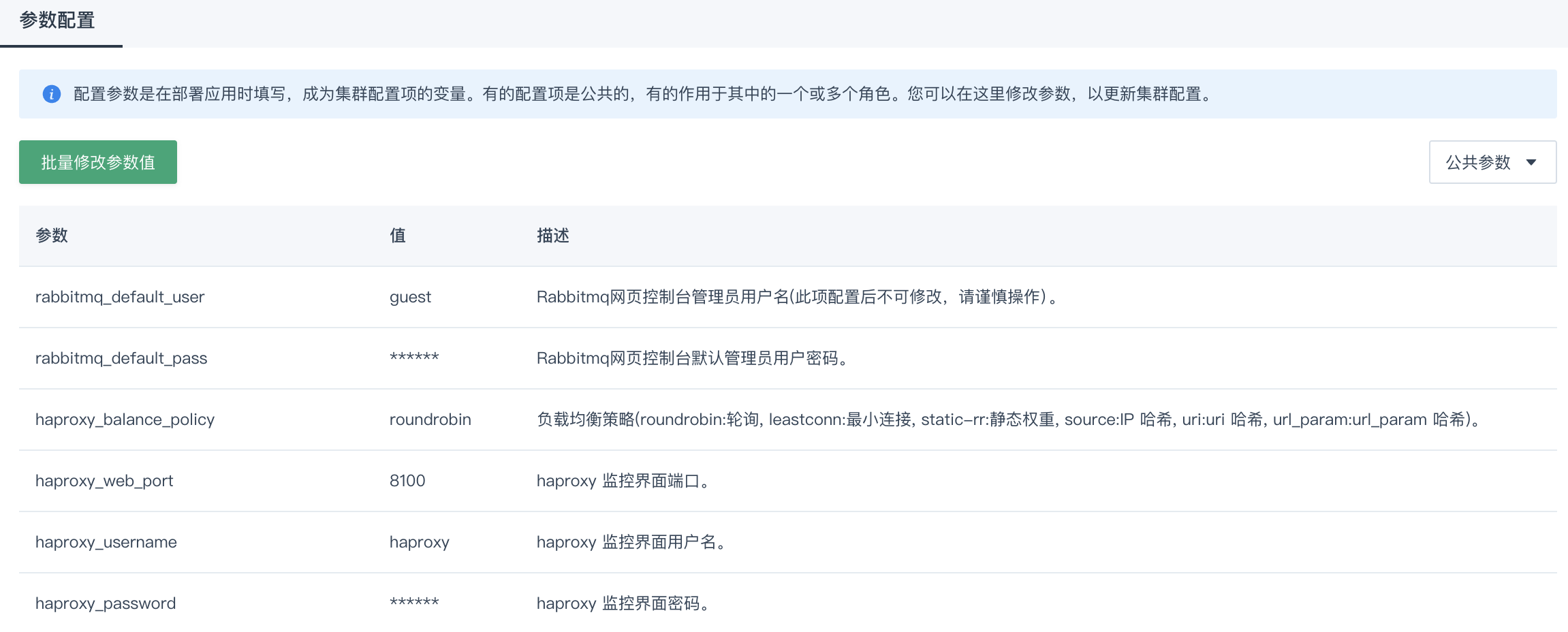Click the 负载均衡策略 description text

[x=1009, y=420]
